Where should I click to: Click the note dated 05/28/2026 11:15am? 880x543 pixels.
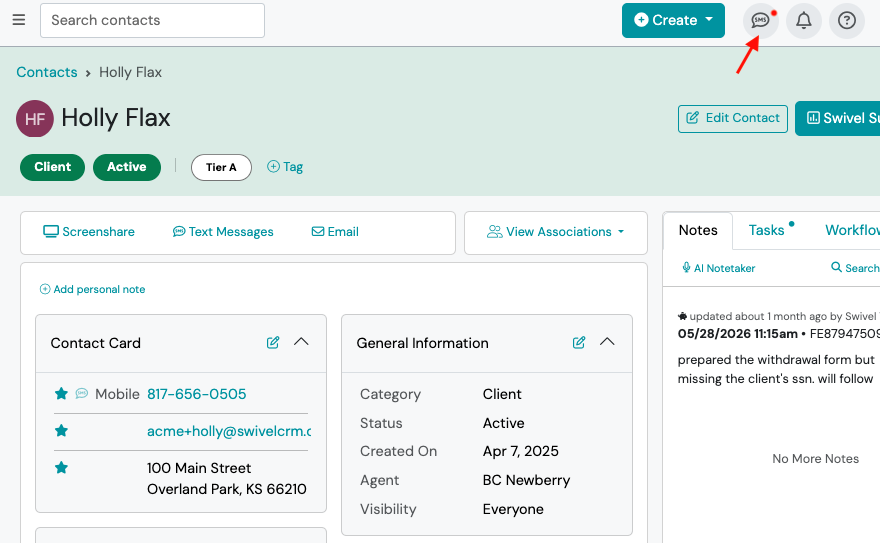tap(737, 334)
